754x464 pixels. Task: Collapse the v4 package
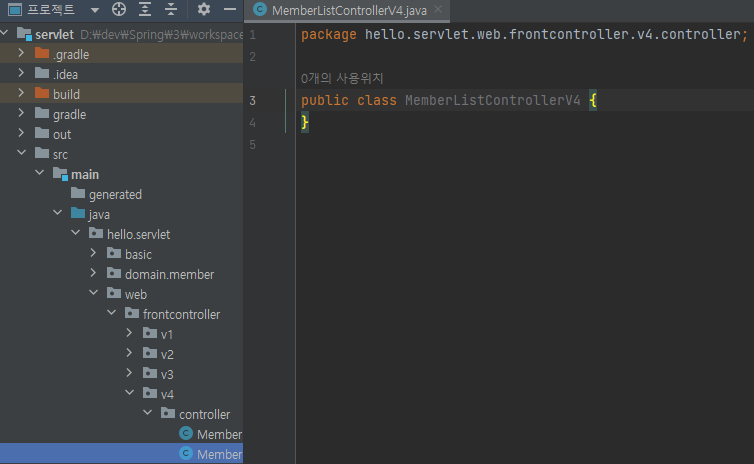click(129, 393)
